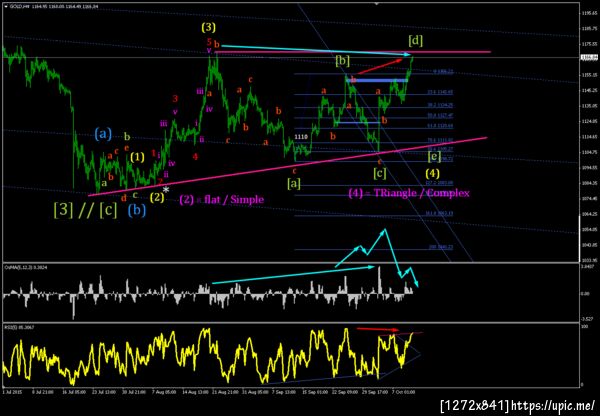
Task: Click the white asterisk marker near (2)
Action: point(166,189)
